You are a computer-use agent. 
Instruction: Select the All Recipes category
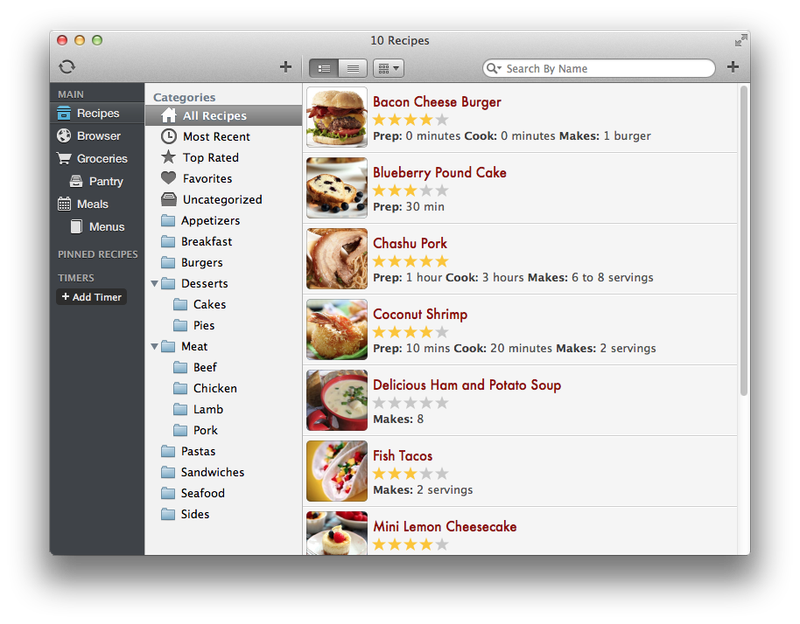(x=214, y=116)
